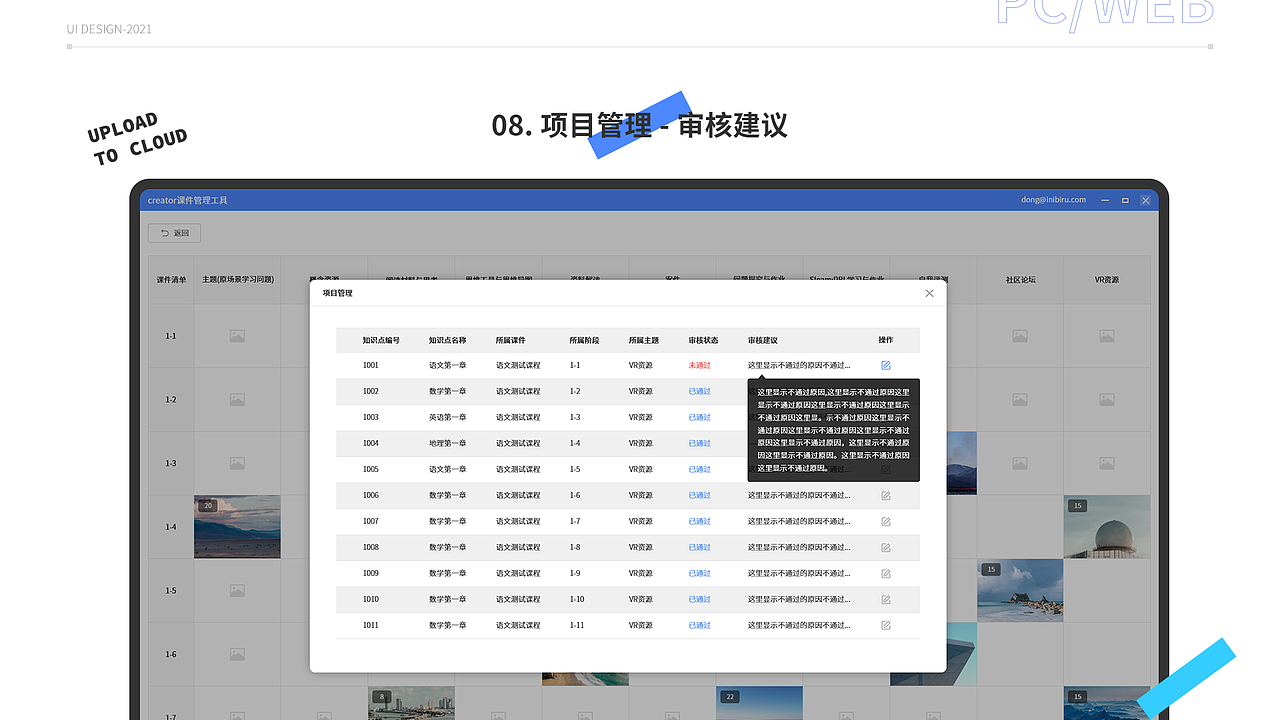This screenshot has width=1280, height=720.
Task: Click the edit icon for knowledge point 1001
Action: [x=885, y=365]
